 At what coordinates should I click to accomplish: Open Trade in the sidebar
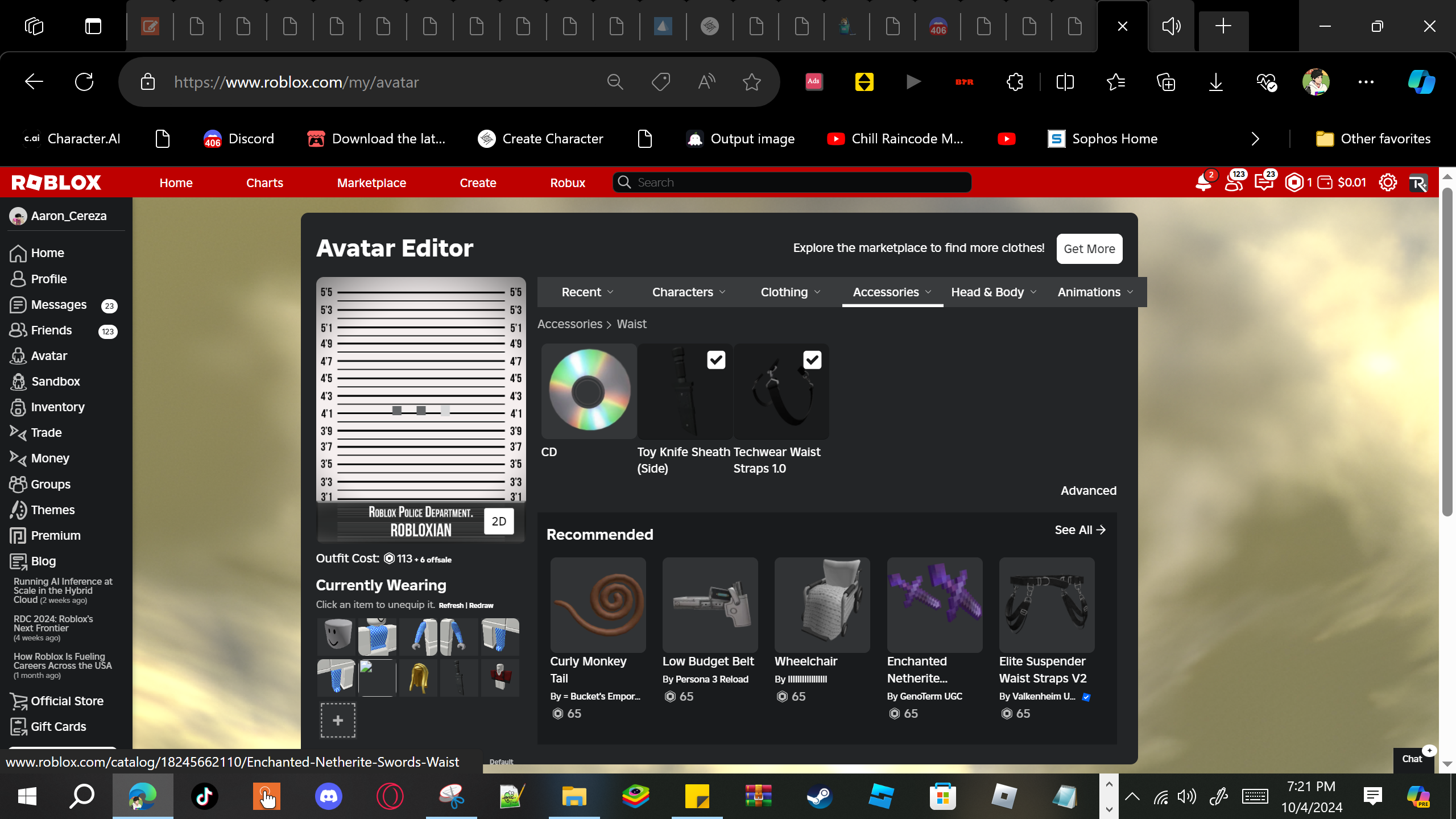click(x=47, y=432)
